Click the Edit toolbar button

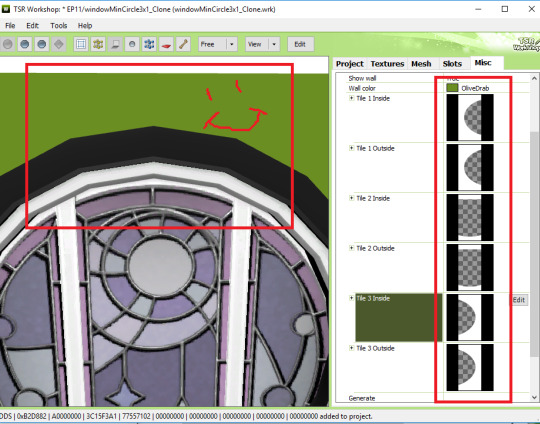coord(300,44)
